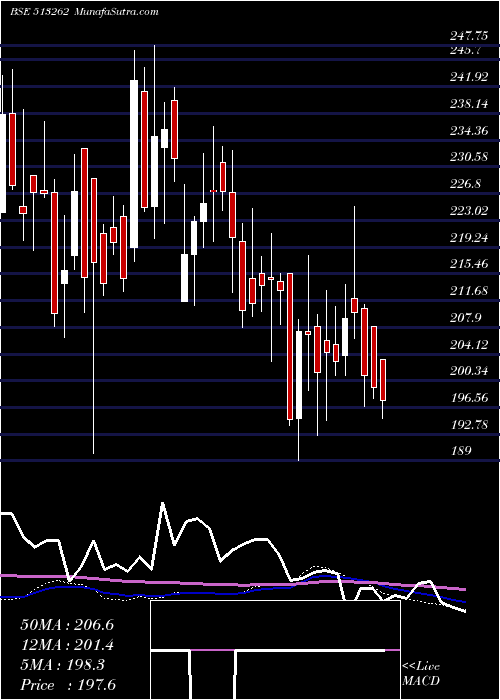Click the BSE 513262 chart title
500x700 pixels.
tap(39, 12)
